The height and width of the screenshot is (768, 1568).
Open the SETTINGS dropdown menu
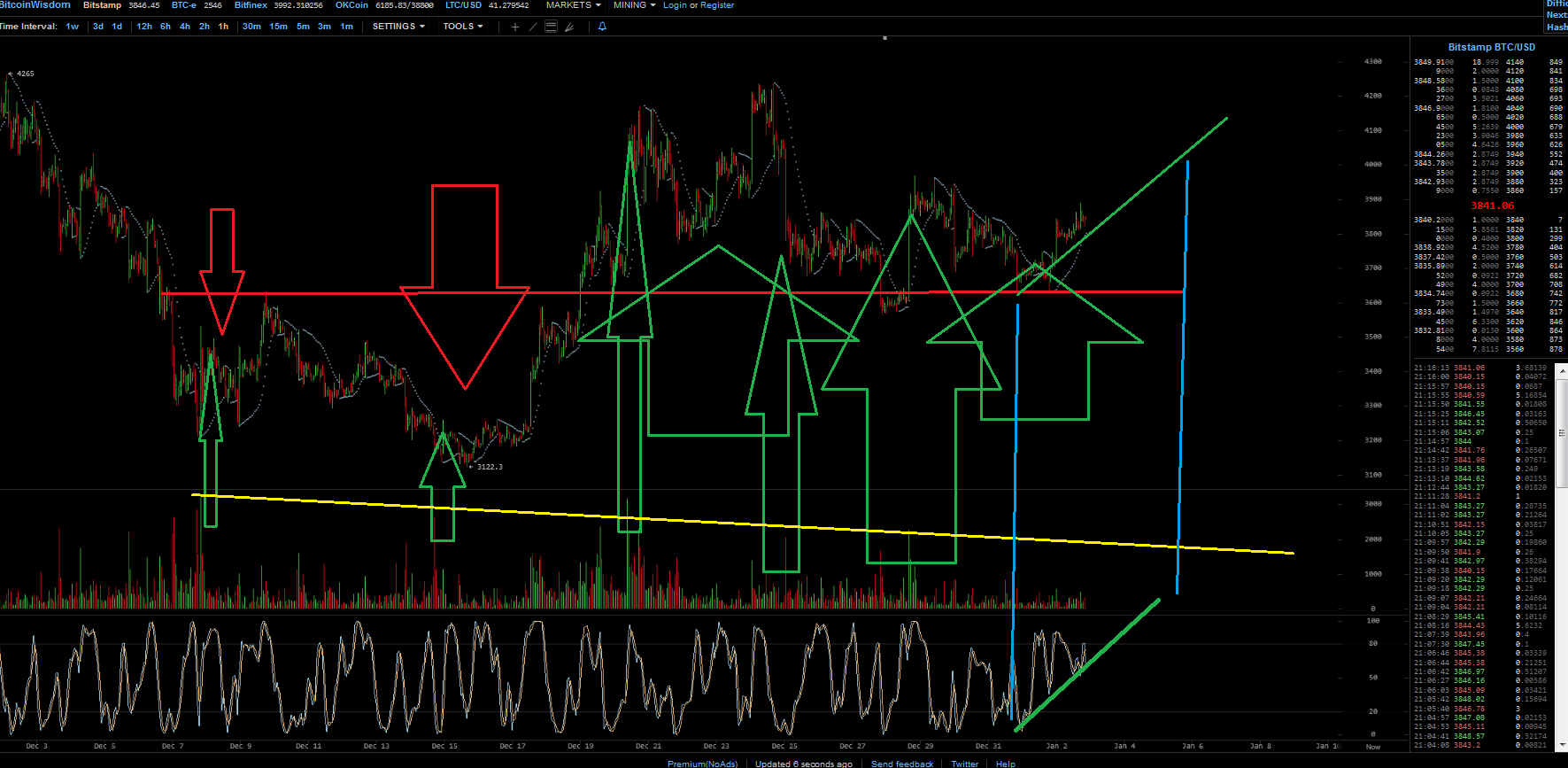tap(398, 27)
